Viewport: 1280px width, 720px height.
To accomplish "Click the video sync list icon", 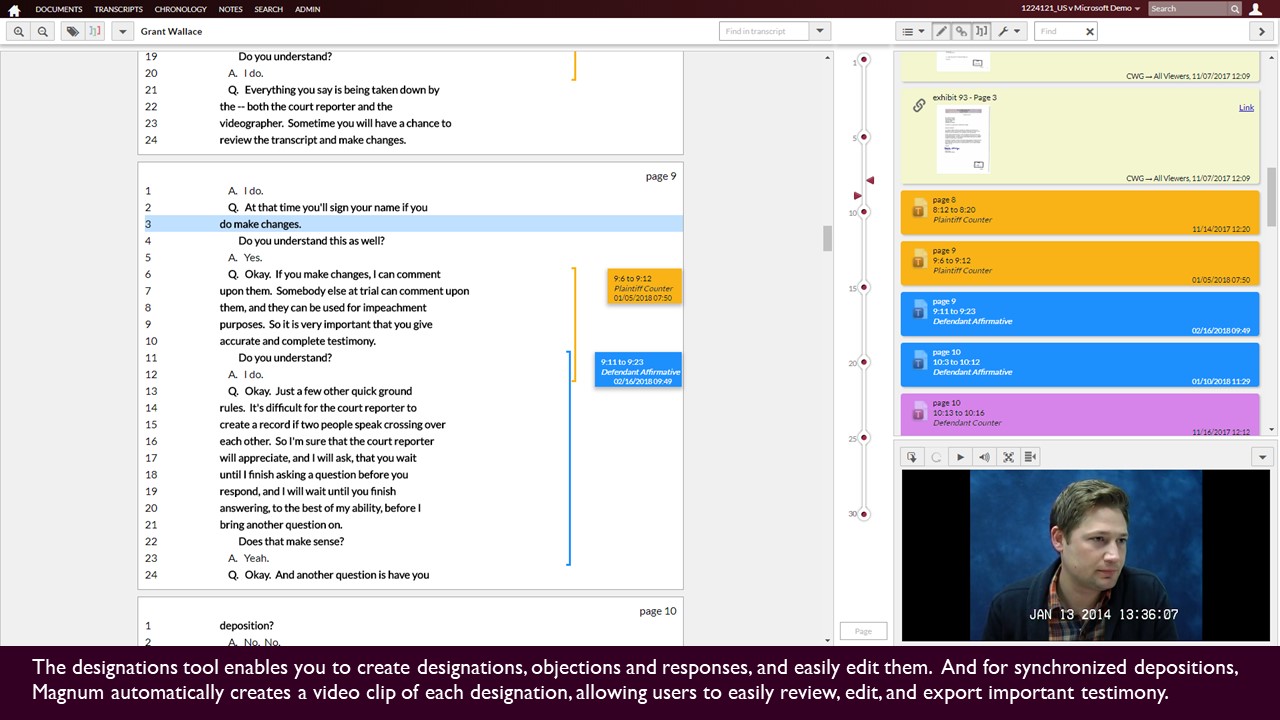I will pyautogui.click(x=1030, y=457).
